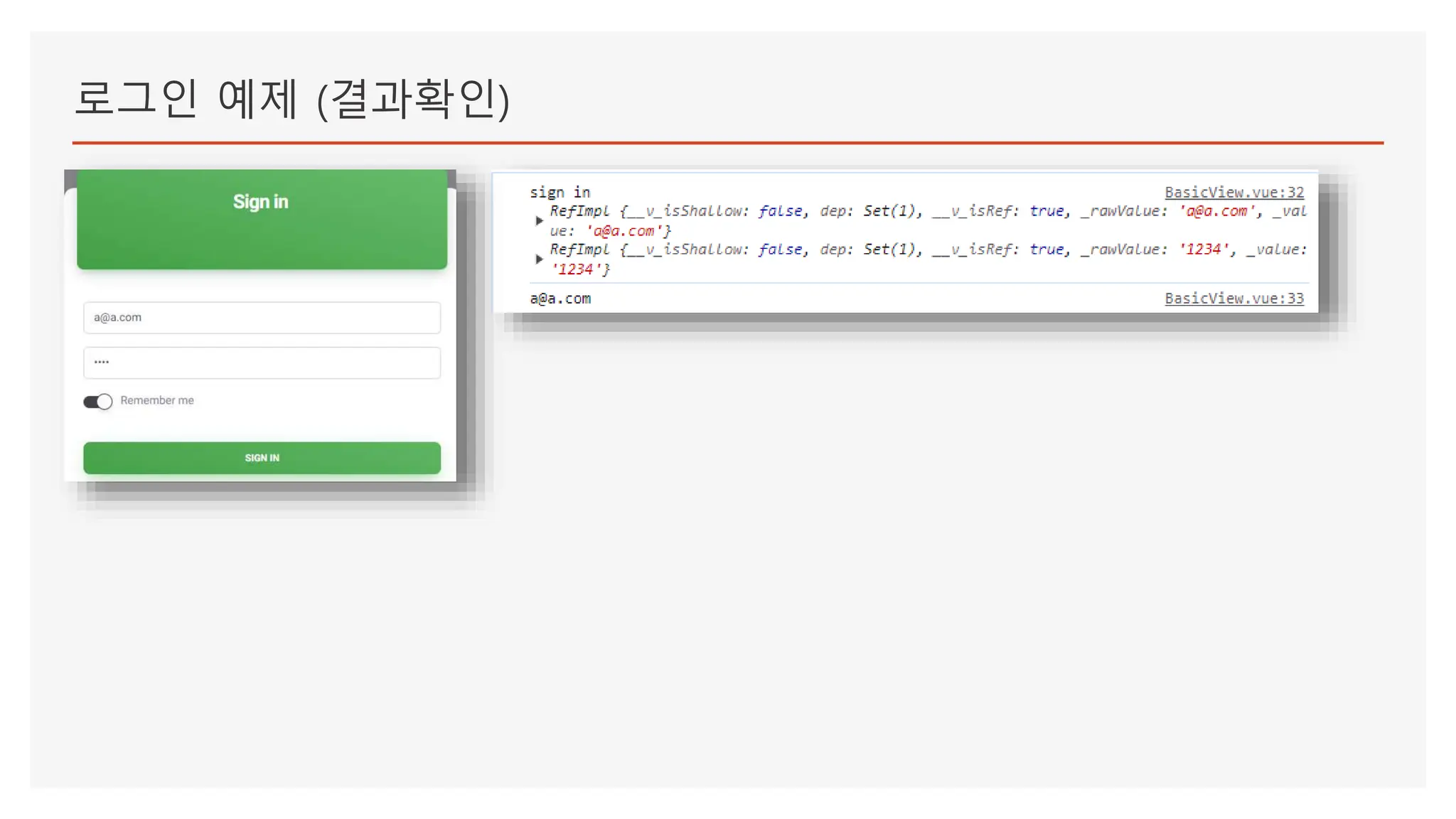Click the wrapped '1234'} value line

click(x=580, y=269)
